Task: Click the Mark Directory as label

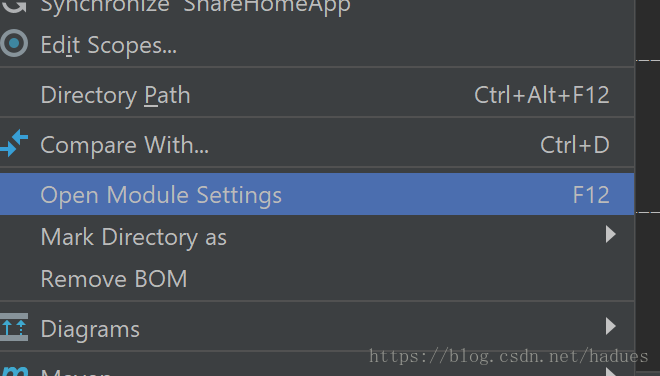Action: click(x=133, y=237)
